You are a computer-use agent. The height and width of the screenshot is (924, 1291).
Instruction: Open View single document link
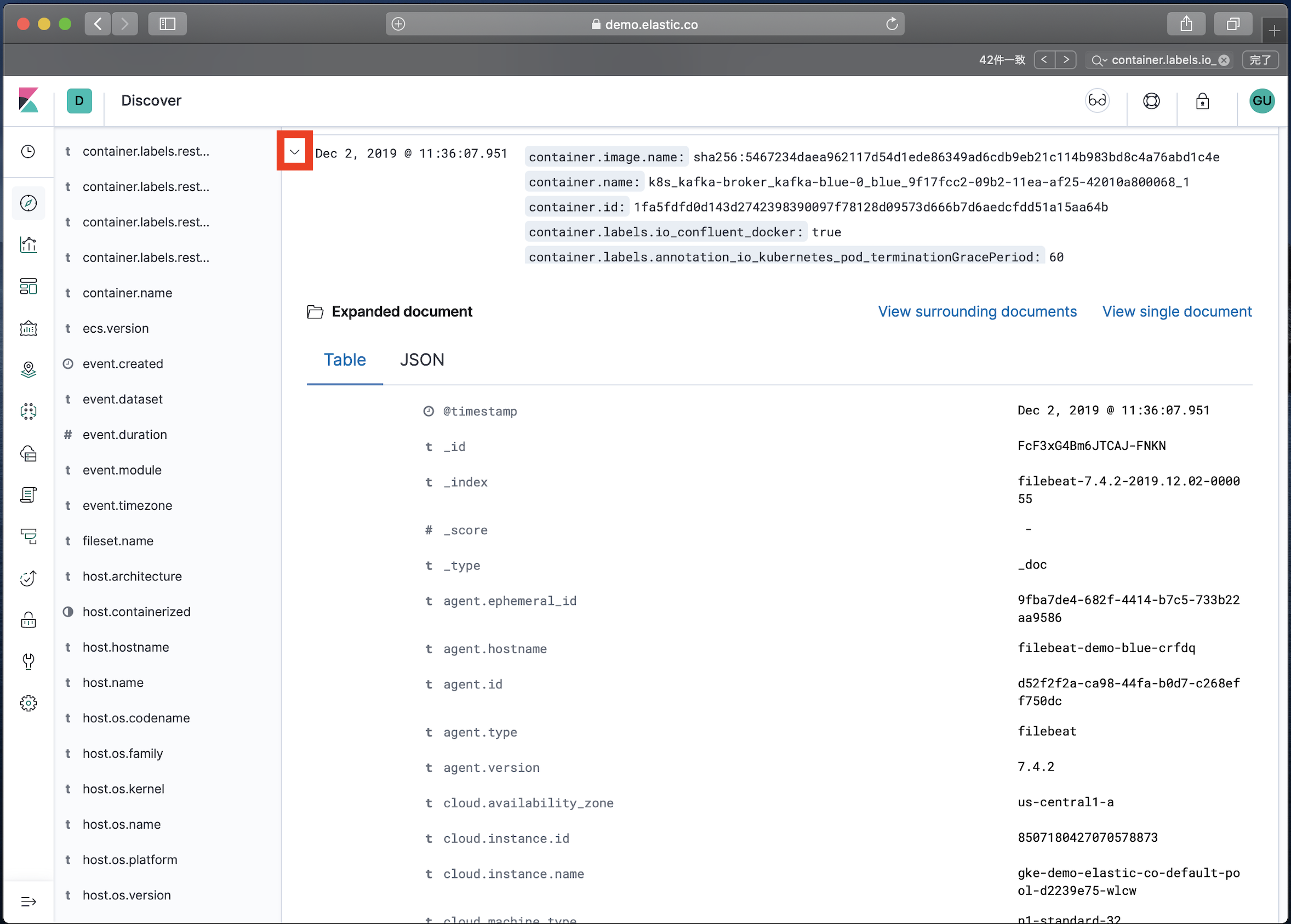1176,312
